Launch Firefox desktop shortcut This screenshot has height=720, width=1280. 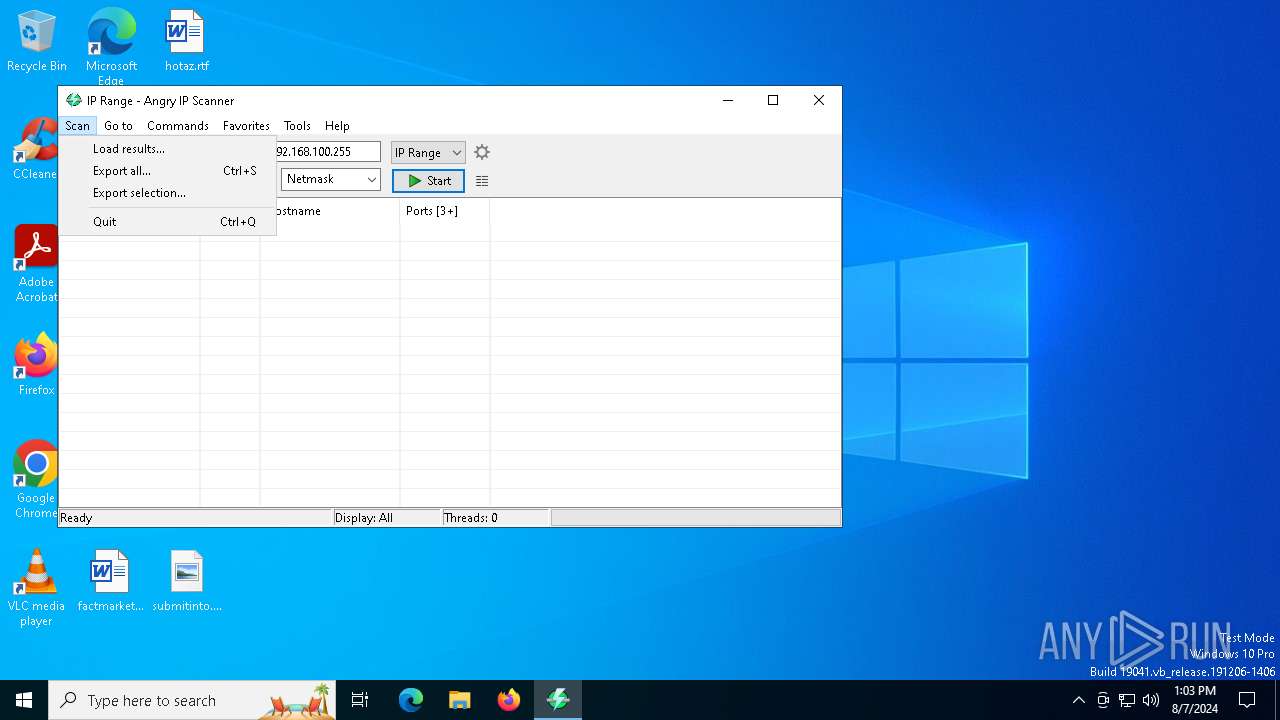point(36,365)
